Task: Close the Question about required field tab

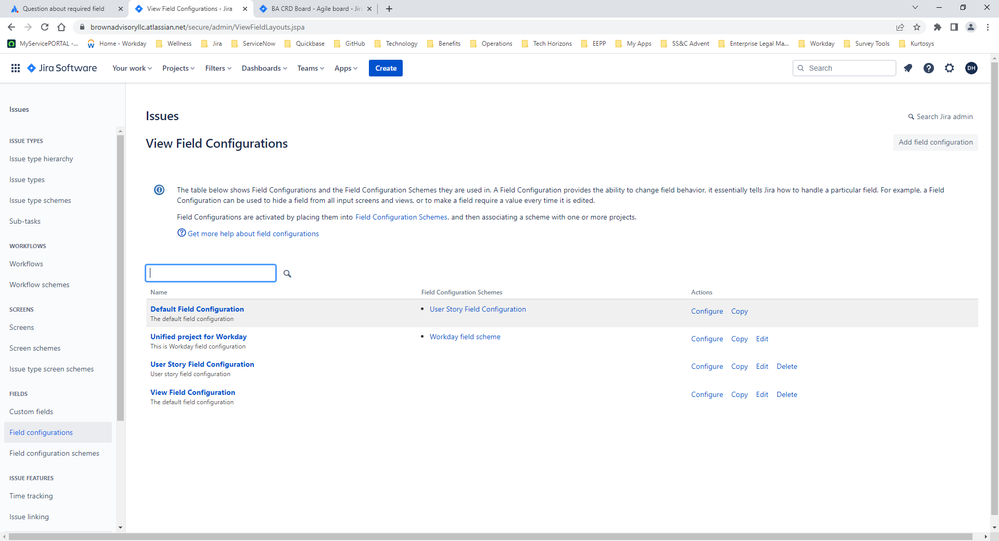Action: pyautogui.click(x=120, y=9)
